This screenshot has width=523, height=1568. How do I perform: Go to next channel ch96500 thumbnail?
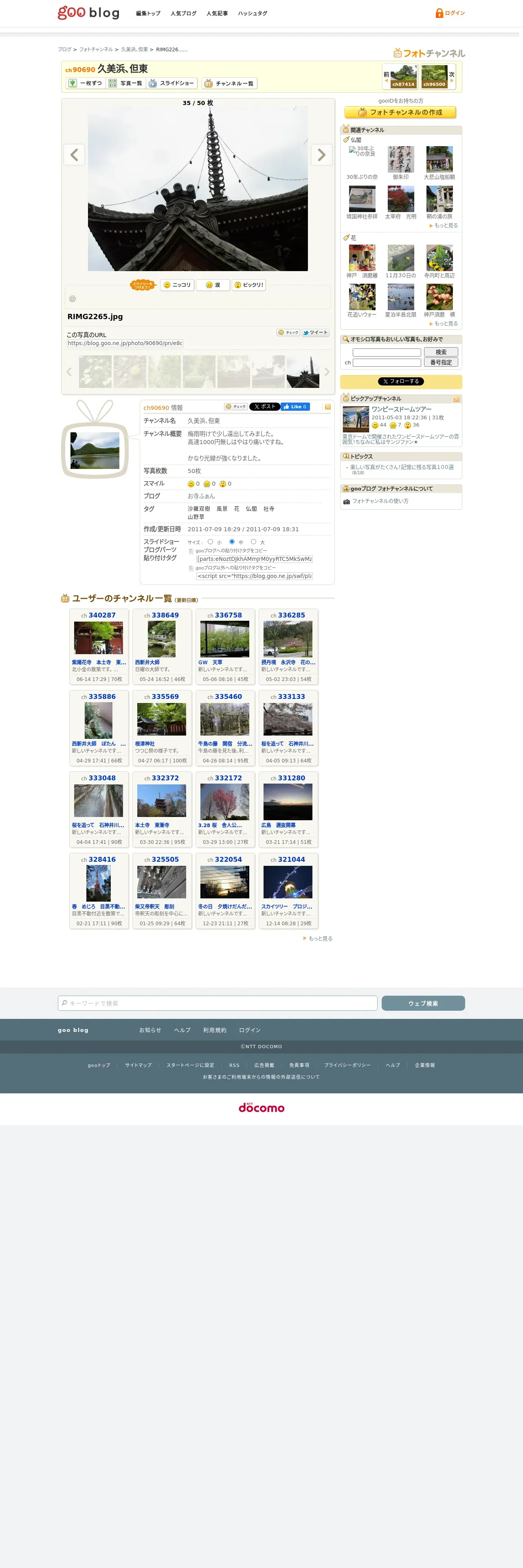pyautogui.click(x=434, y=76)
